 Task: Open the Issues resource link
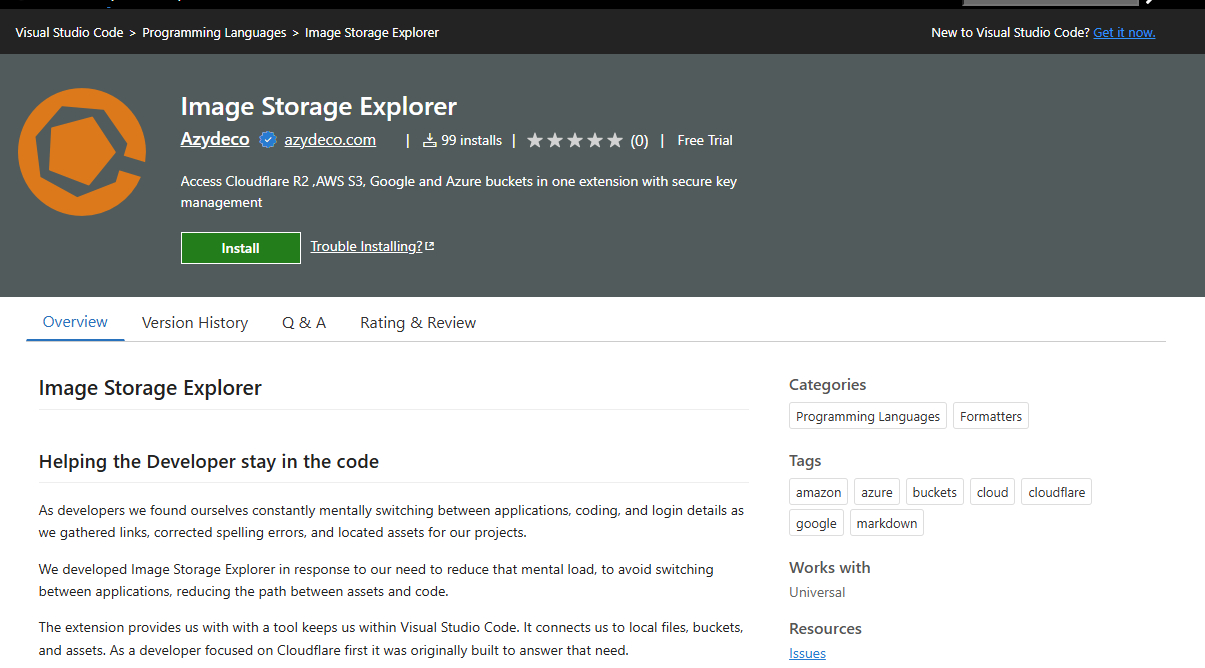807,654
